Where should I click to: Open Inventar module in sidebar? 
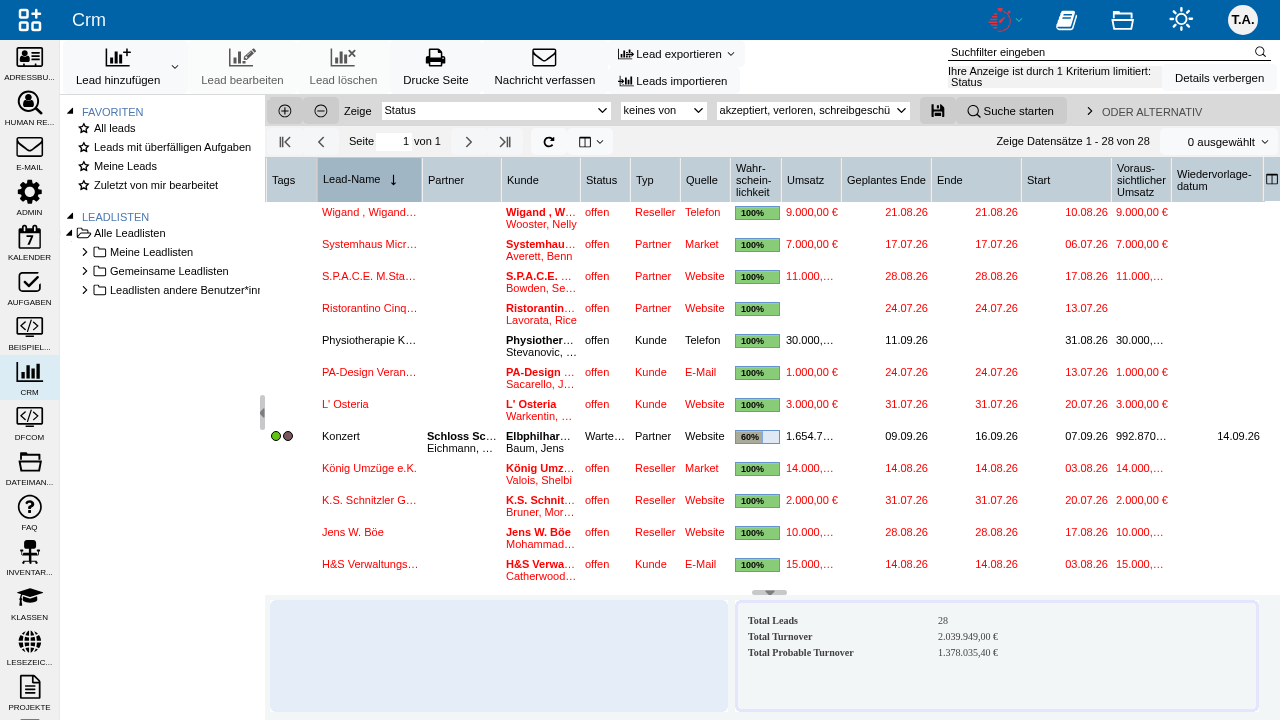tap(30, 558)
